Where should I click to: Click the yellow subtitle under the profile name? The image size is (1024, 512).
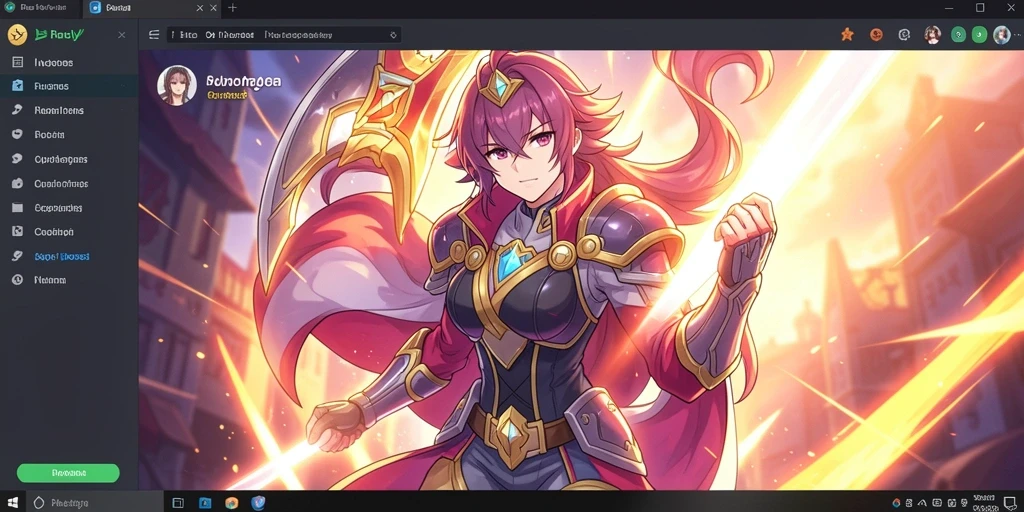227,95
